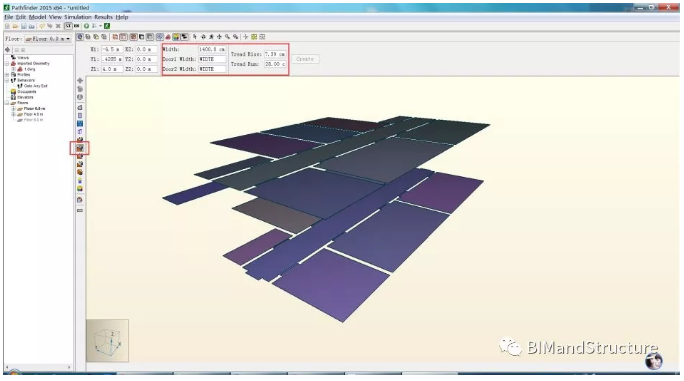The height and width of the screenshot is (381, 684).
Task: Select the rotate objects tool
Action: (x=80, y=89)
